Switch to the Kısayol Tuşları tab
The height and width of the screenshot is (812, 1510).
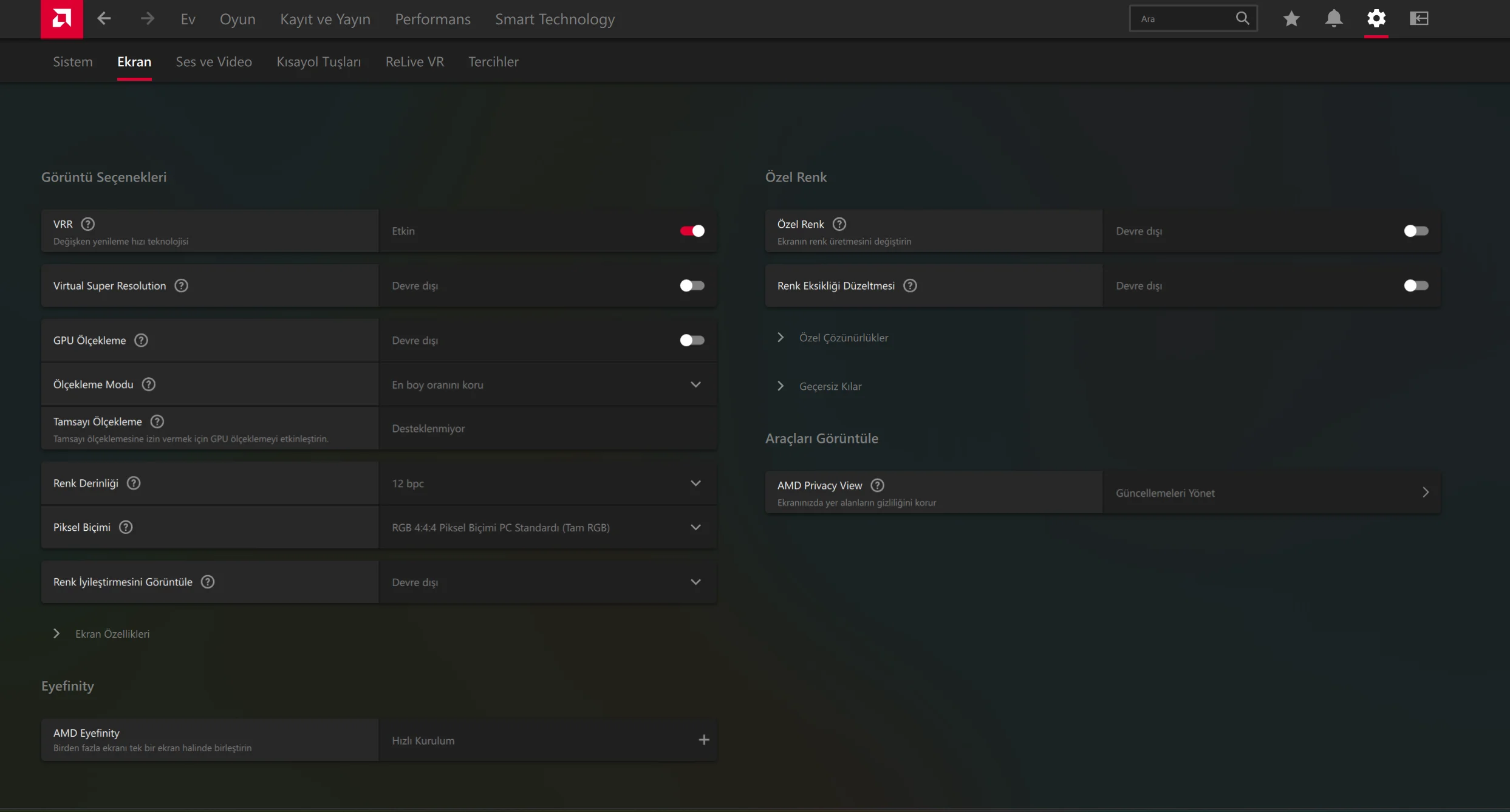pos(318,62)
